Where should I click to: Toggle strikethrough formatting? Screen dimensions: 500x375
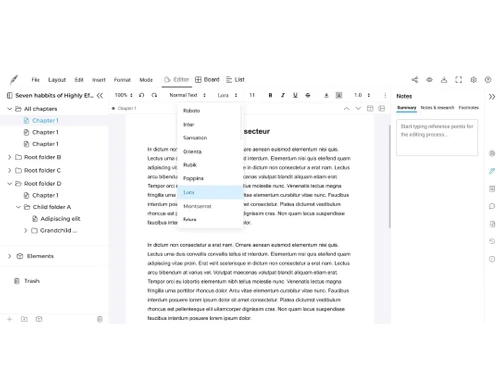click(x=308, y=95)
